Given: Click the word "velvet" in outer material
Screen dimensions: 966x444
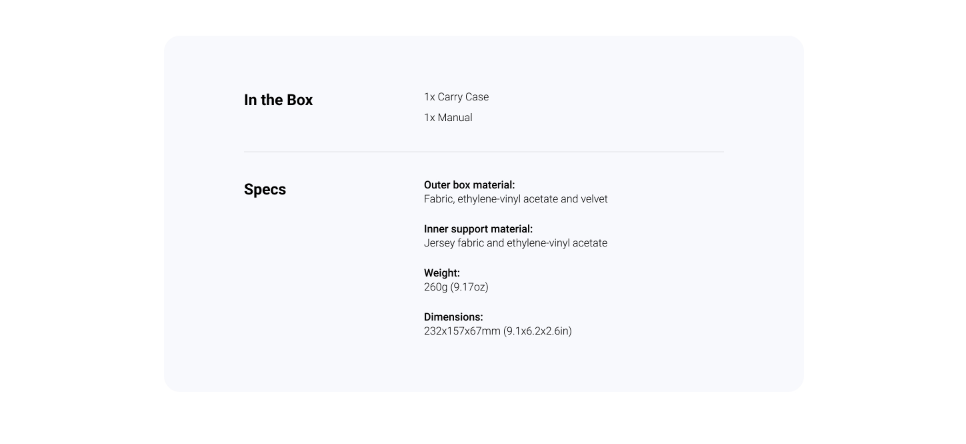Looking at the screenshot, I should [595, 199].
